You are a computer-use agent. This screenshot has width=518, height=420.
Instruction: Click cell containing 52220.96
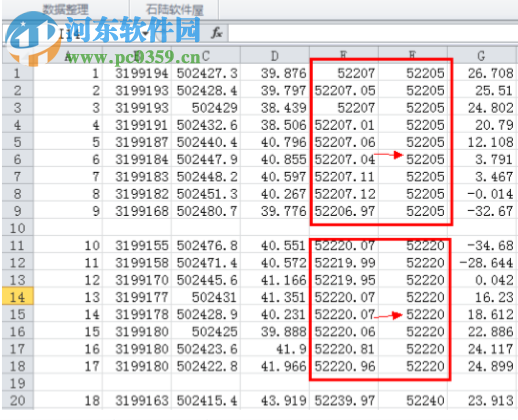click(x=344, y=366)
